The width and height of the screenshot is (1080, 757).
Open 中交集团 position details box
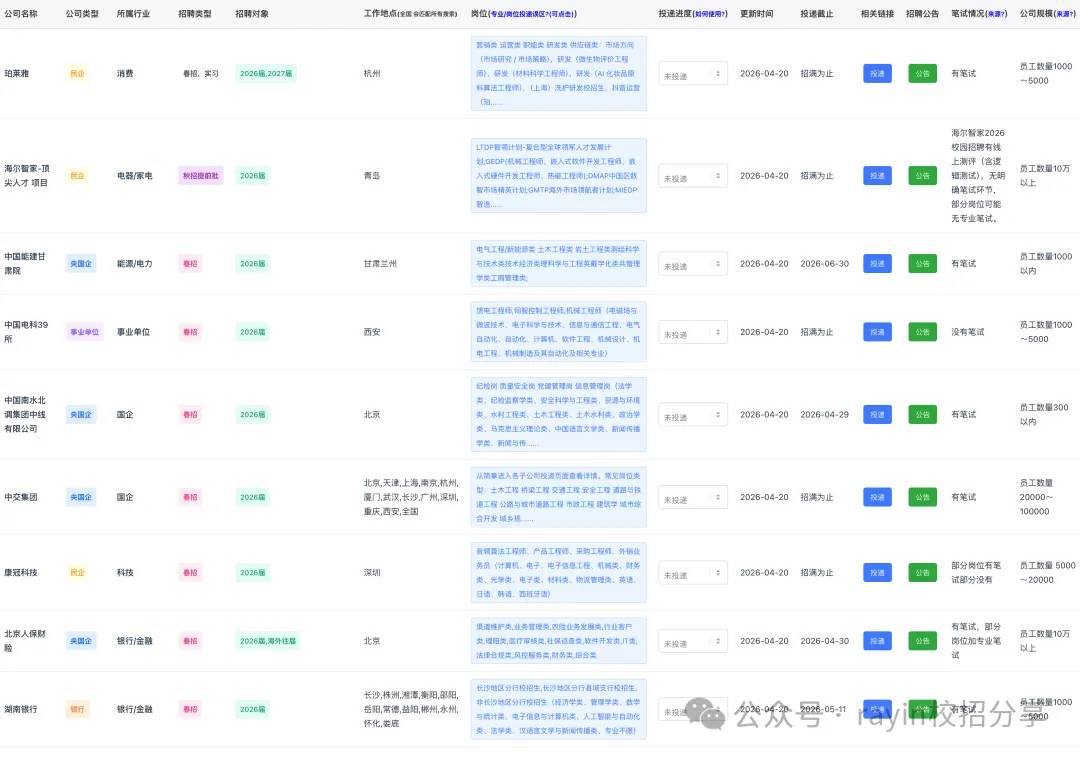coord(559,497)
